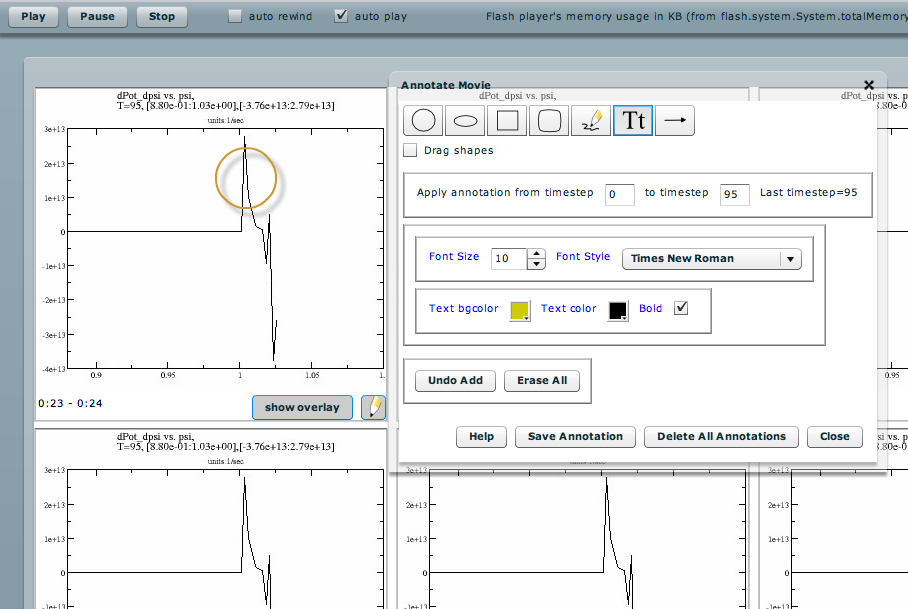Open annotation editor via pencil icon
The image size is (908, 609).
click(x=374, y=407)
